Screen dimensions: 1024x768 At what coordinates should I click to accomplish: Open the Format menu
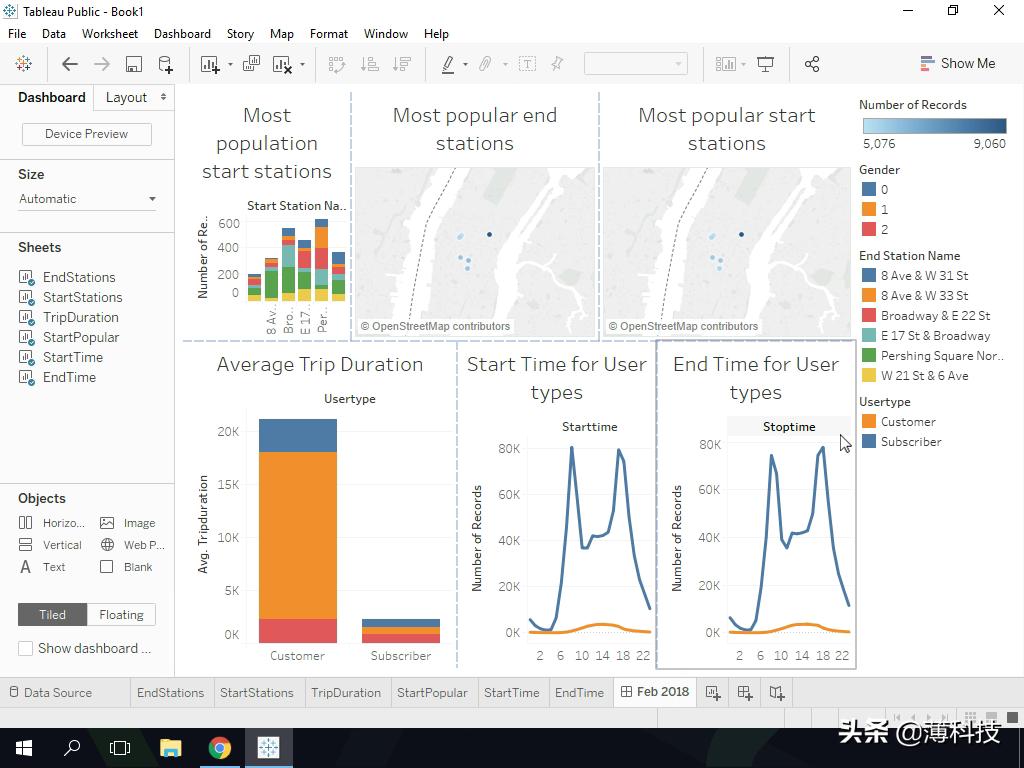(328, 34)
